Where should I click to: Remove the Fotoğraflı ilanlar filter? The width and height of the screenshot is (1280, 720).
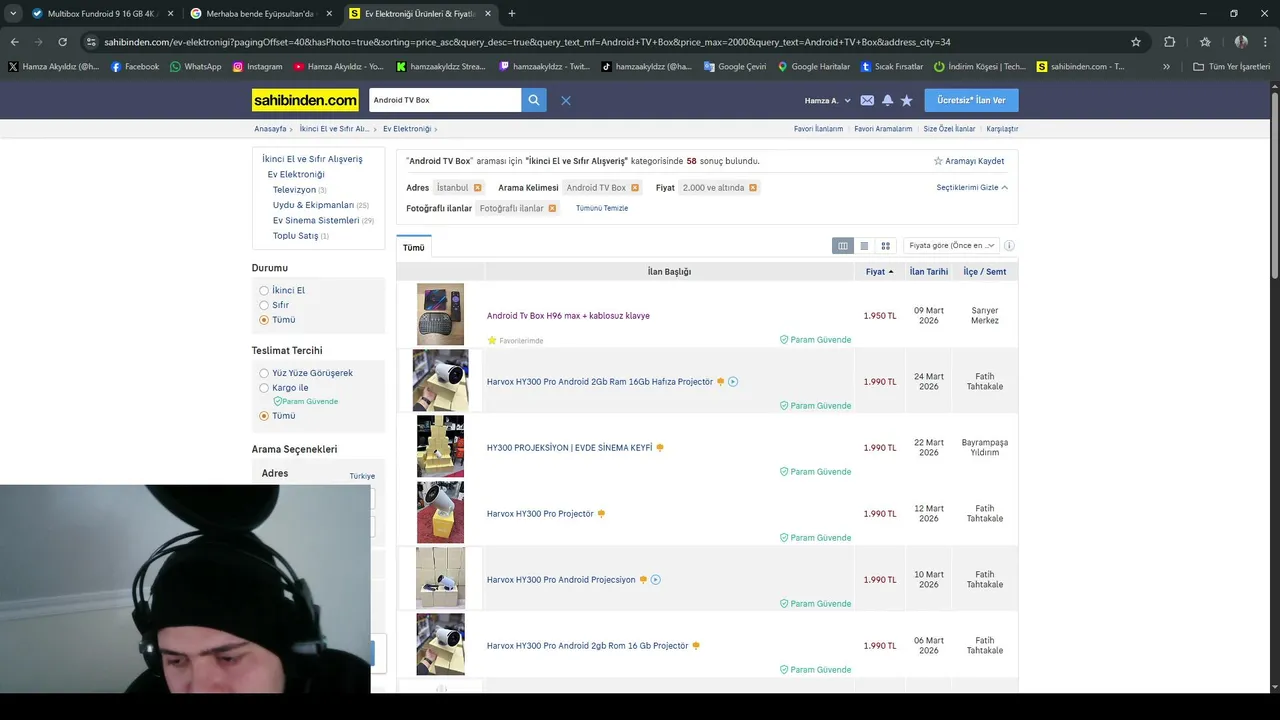pyautogui.click(x=552, y=208)
